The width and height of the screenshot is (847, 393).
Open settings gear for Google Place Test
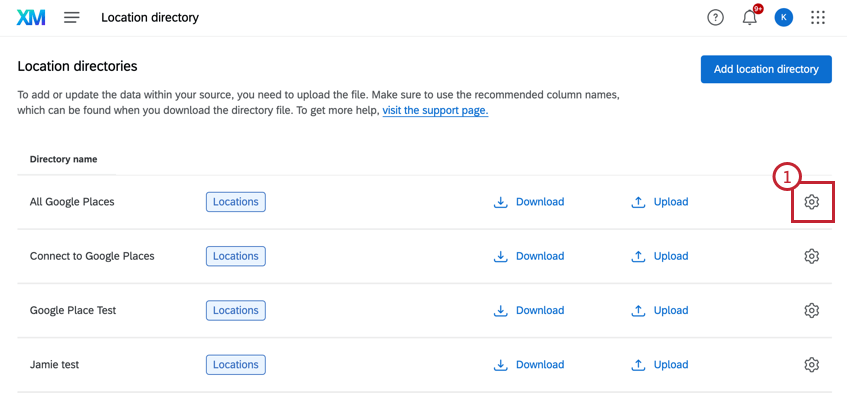tap(811, 310)
